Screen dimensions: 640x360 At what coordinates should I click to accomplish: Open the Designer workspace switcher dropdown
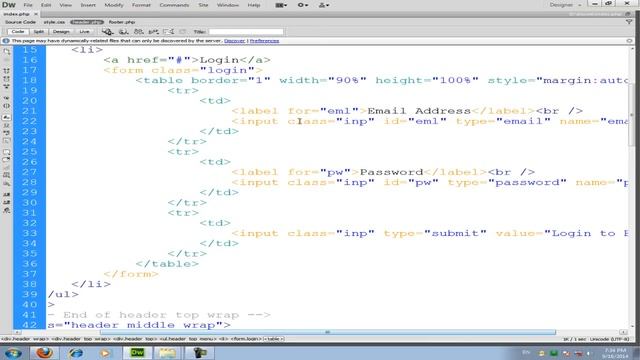pos(565,5)
